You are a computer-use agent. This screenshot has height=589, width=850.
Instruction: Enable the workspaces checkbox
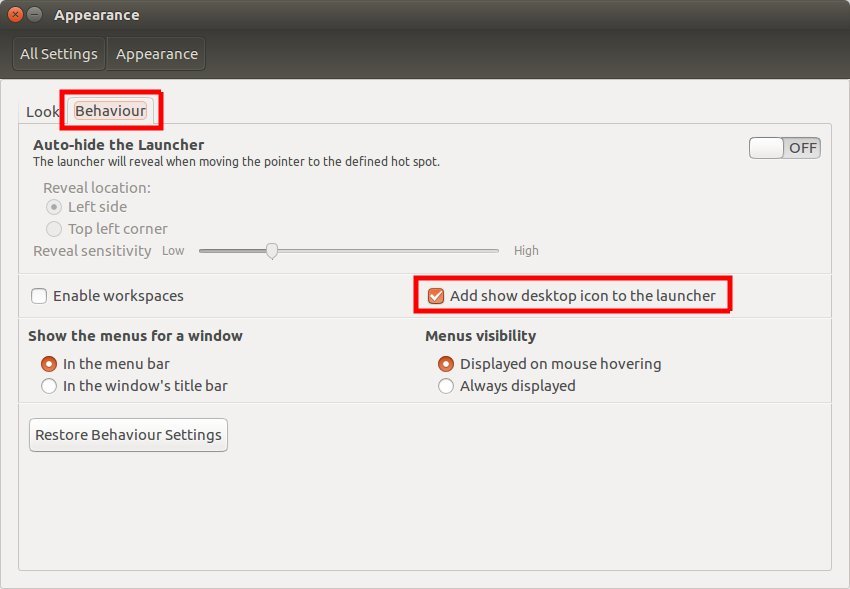tap(37, 295)
